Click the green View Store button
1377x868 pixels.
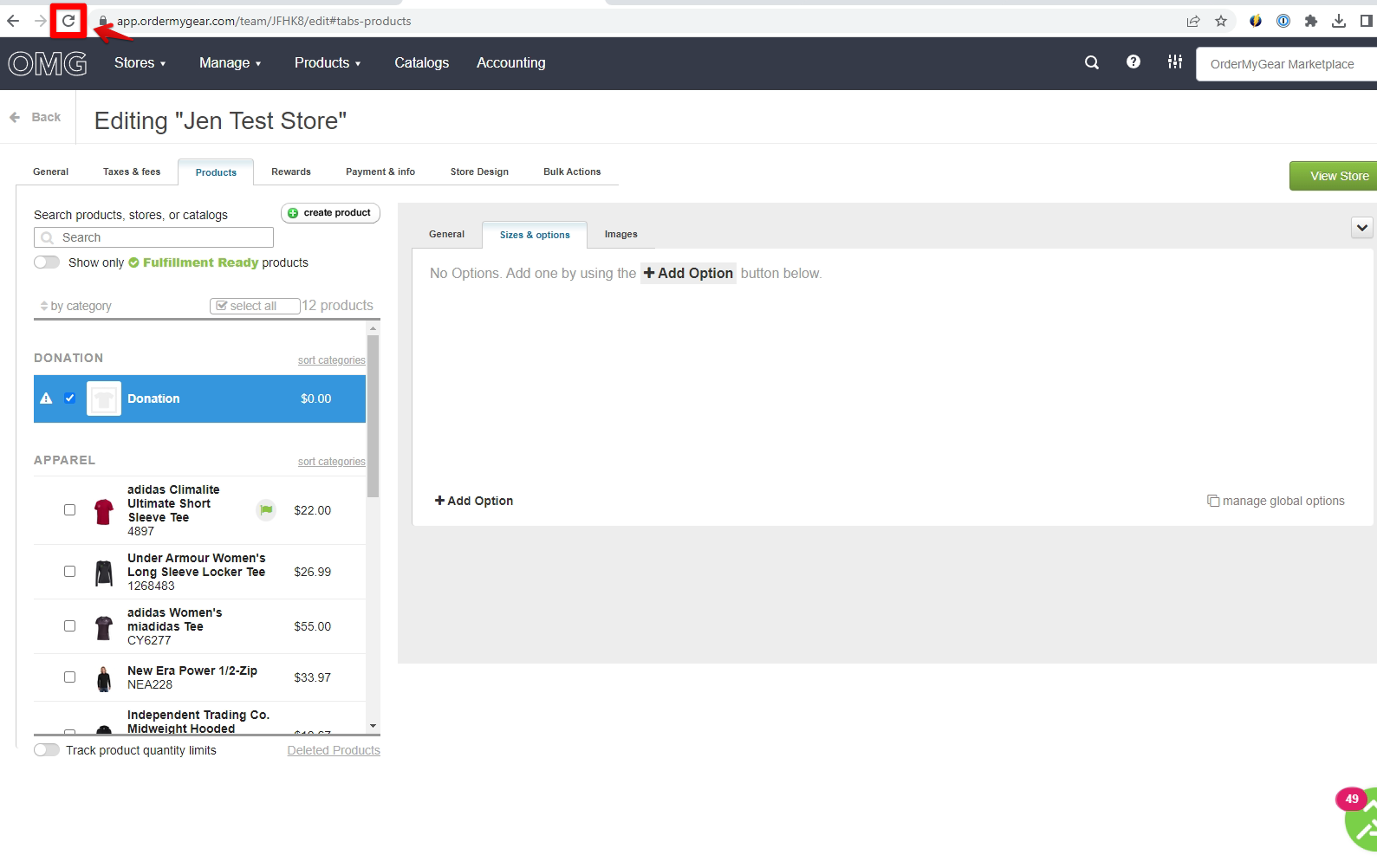[1335, 176]
